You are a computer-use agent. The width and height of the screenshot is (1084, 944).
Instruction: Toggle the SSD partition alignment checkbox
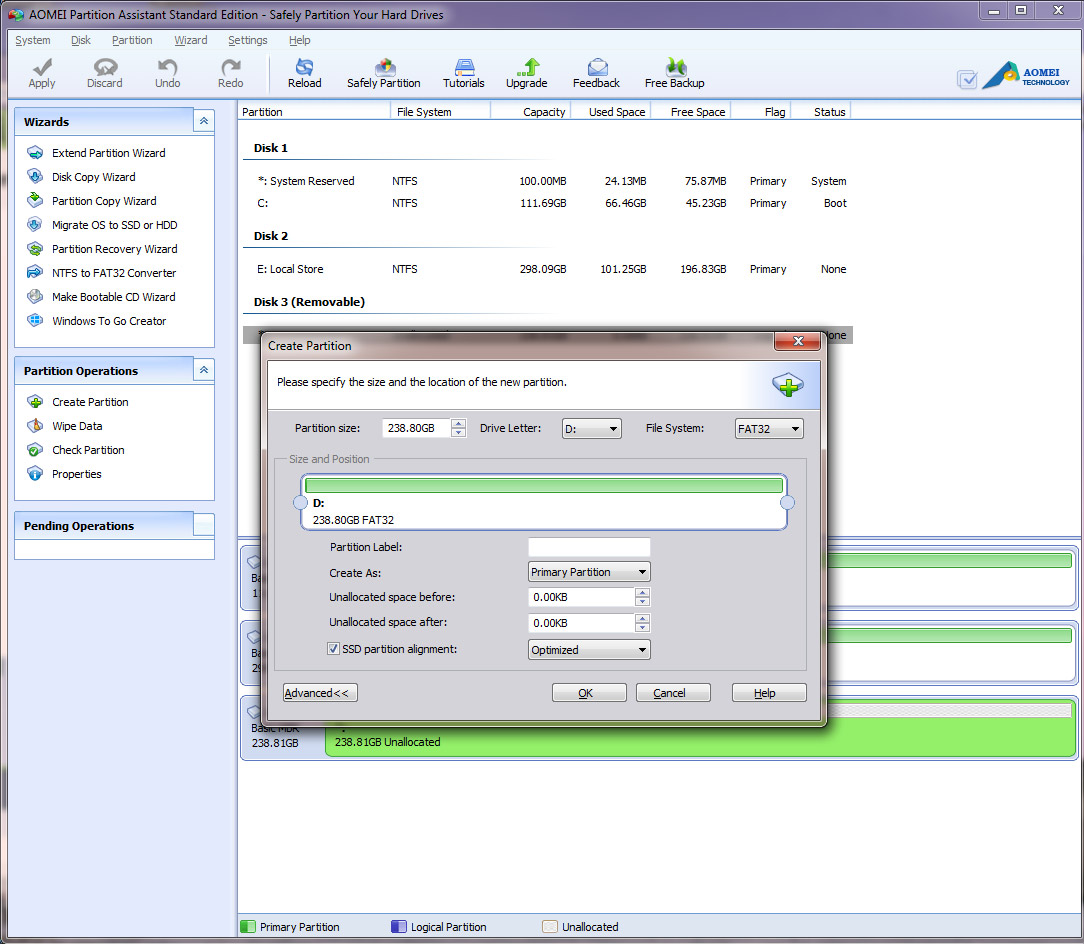point(334,649)
